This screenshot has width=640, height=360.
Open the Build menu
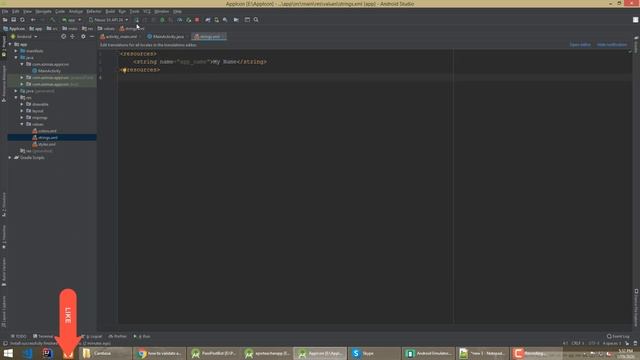click(x=110, y=11)
